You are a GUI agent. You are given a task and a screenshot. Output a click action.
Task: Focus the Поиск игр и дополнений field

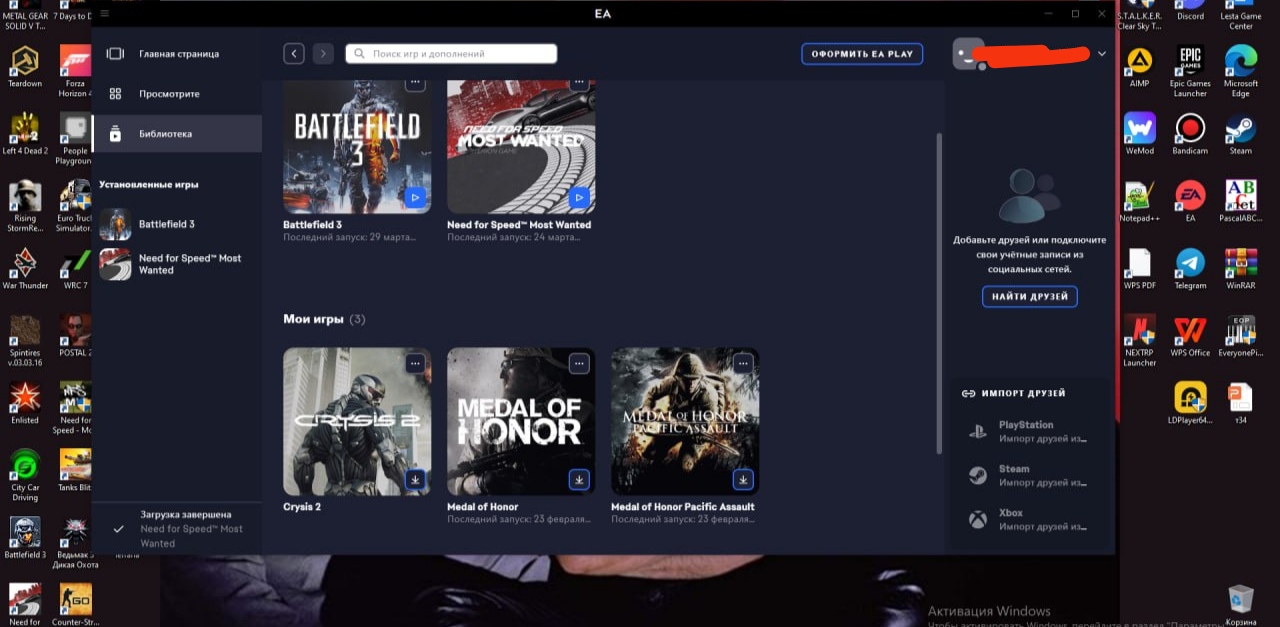[451, 54]
